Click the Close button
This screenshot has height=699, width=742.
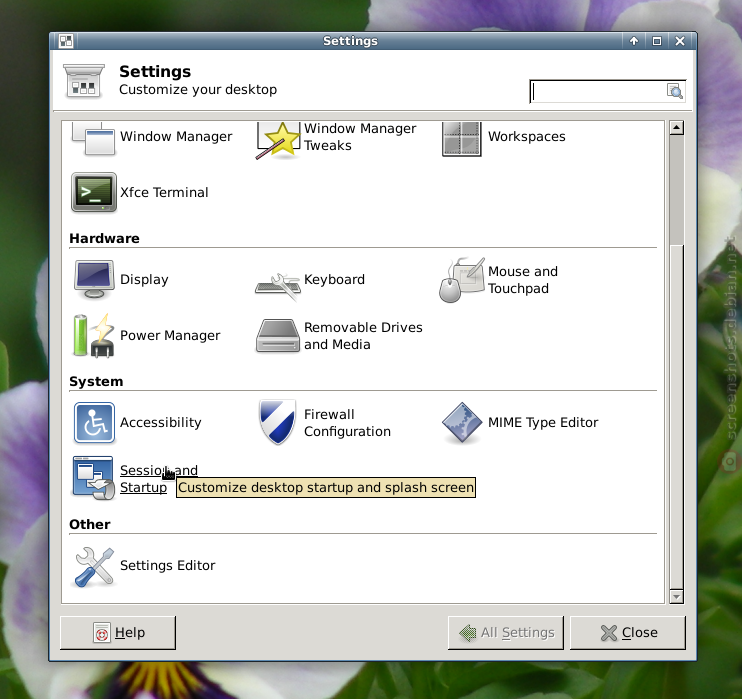[x=628, y=633]
